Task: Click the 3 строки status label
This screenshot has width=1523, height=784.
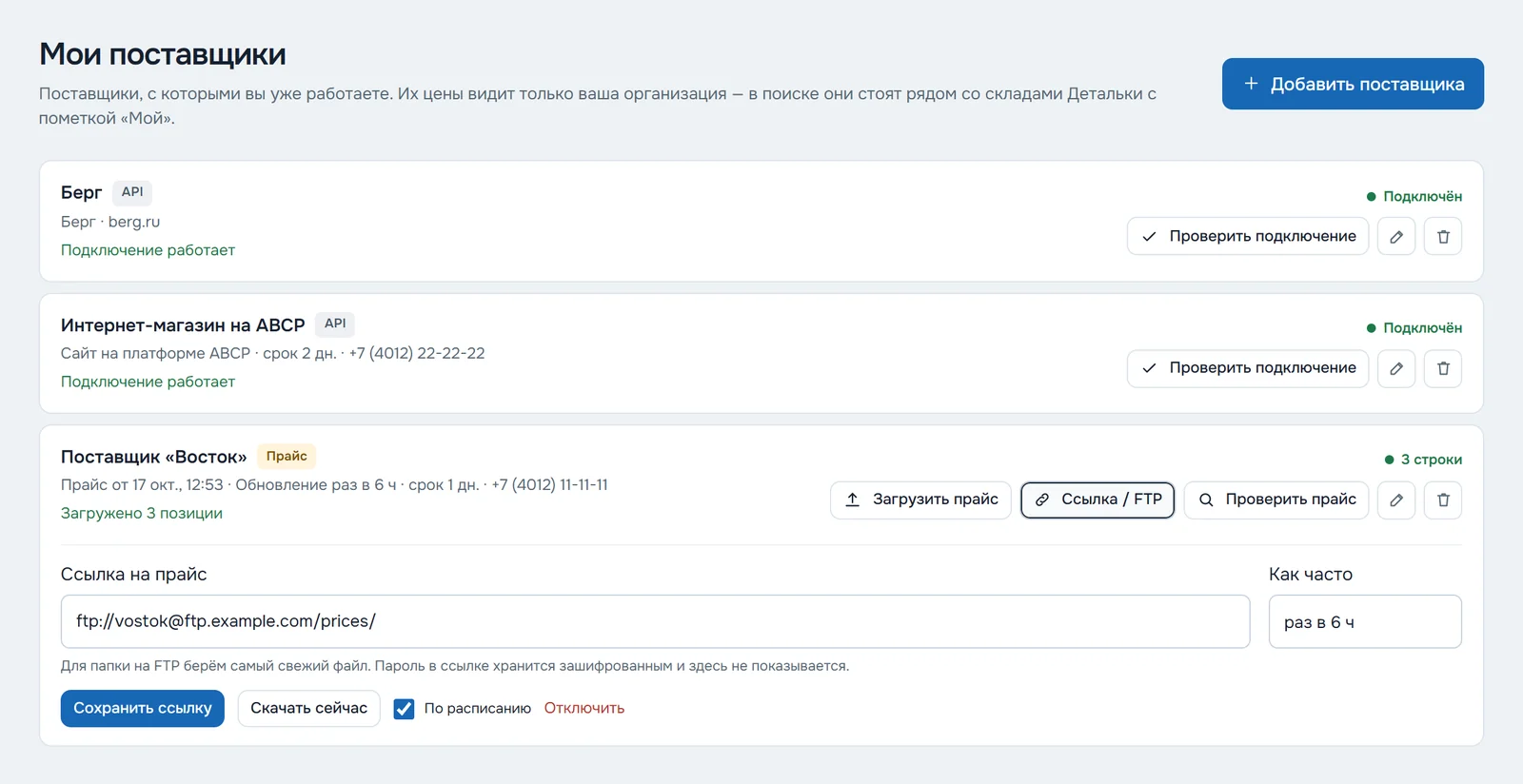Action: [x=1423, y=460]
